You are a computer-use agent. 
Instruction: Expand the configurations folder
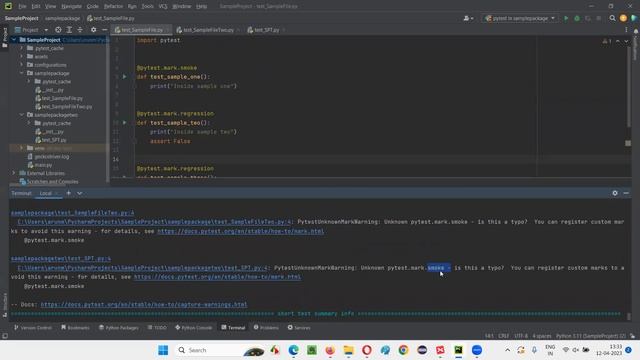pos(22,64)
